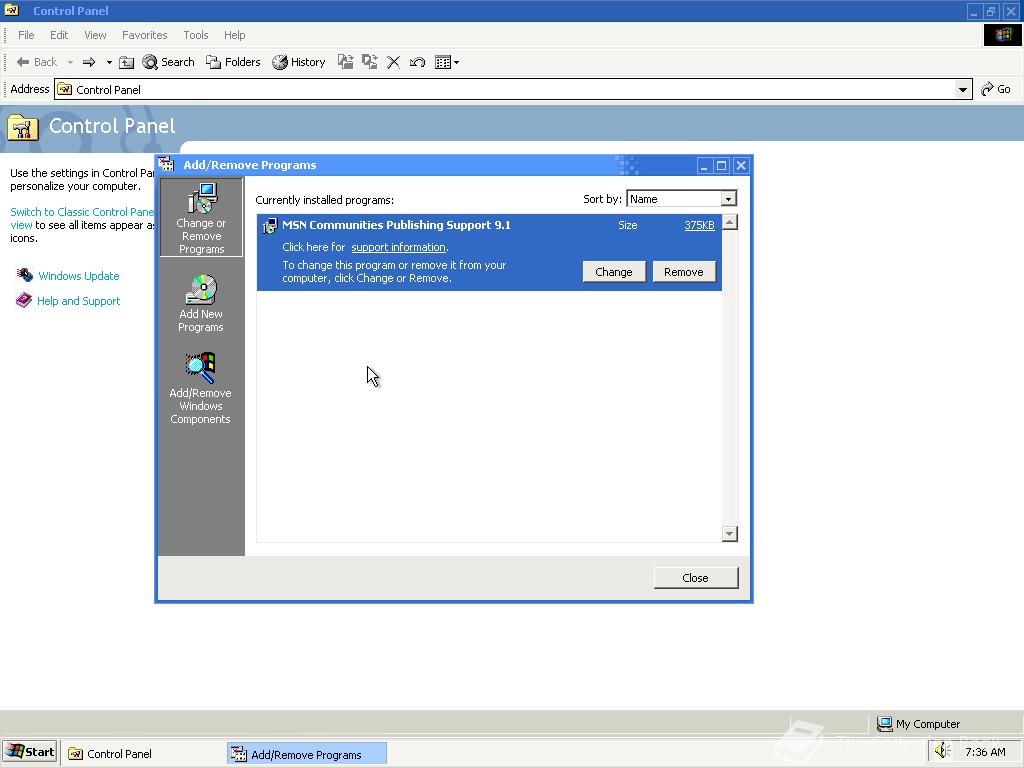
Task: Click the Move To toolbar icon
Action: 345,62
